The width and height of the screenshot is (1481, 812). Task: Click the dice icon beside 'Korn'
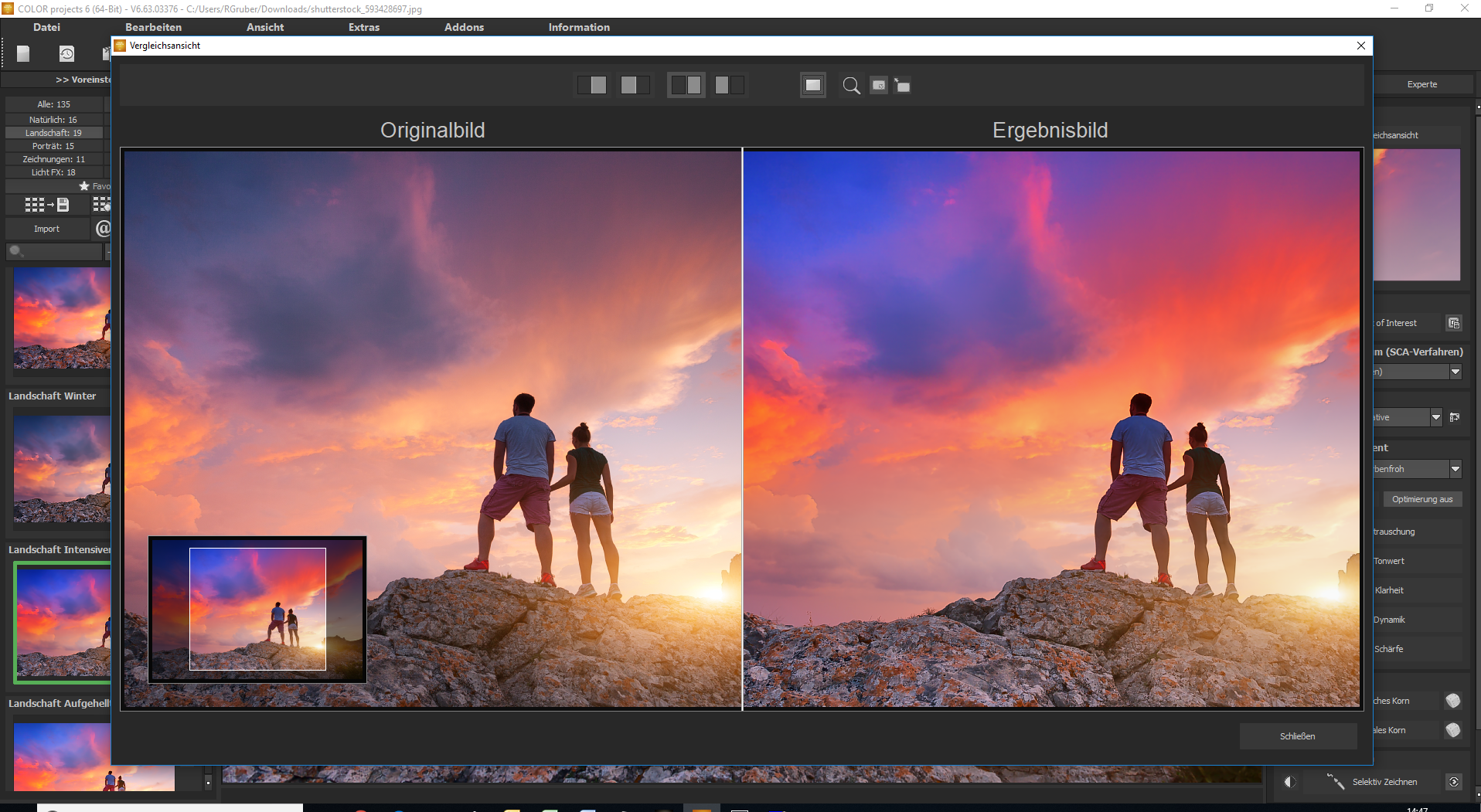(1453, 700)
